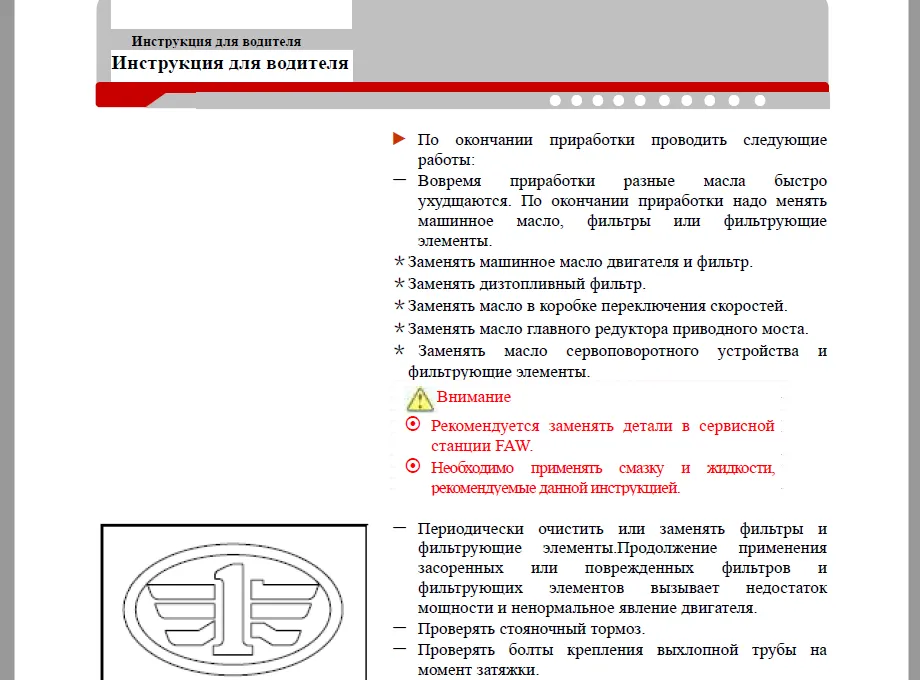The height and width of the screenshot is (680, 920).
Task: Click the paragraph starting "Периодически очистить"
Action: (622, 568)
